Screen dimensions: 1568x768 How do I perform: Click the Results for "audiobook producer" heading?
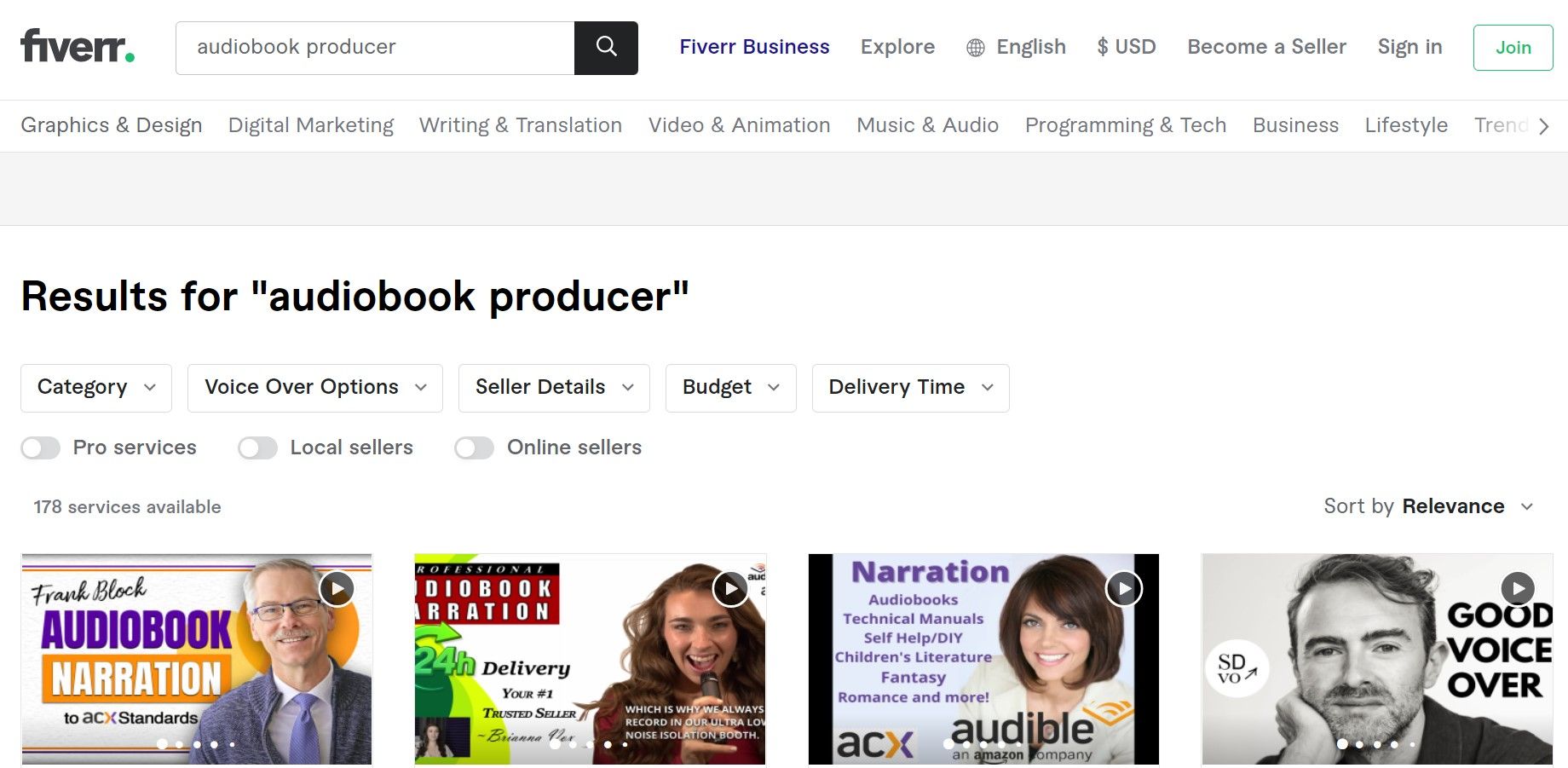pyautogui.click(x=355, y=297)
